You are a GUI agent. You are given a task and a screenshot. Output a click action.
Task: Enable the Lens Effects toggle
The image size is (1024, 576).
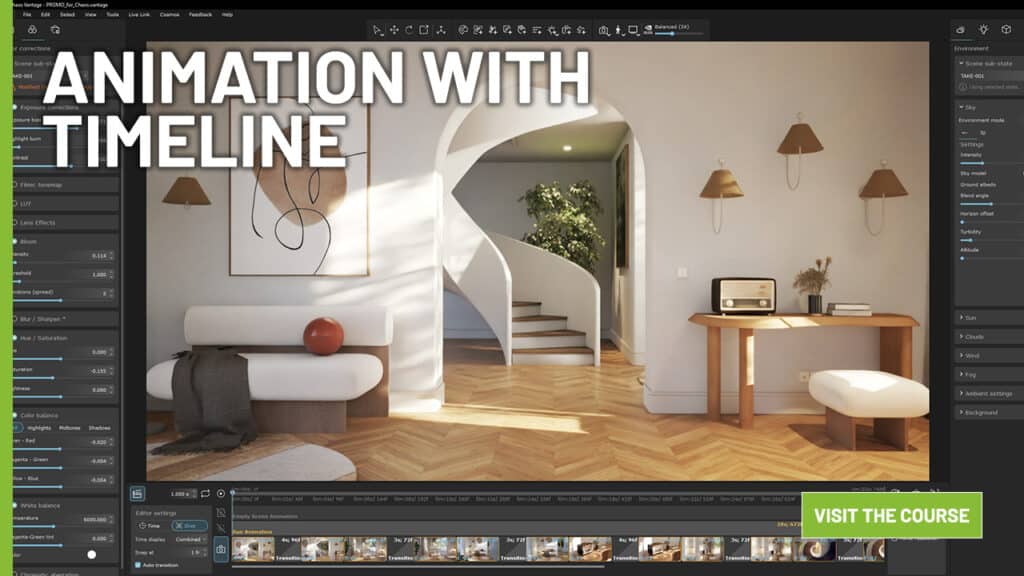coord(15,223)
